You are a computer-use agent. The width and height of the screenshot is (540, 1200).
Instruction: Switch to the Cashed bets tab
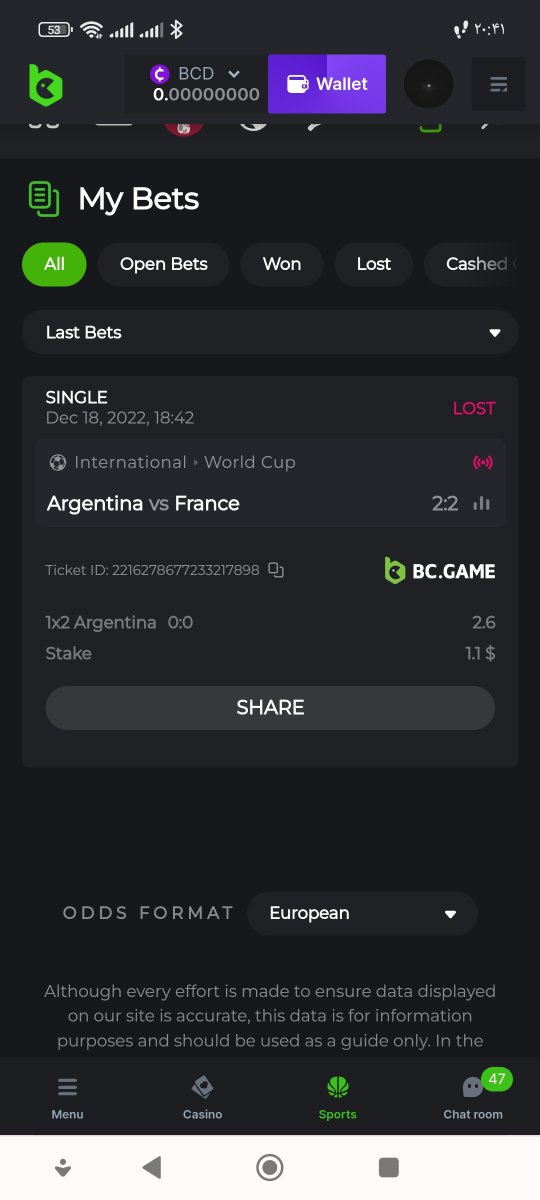click(471, 264)
